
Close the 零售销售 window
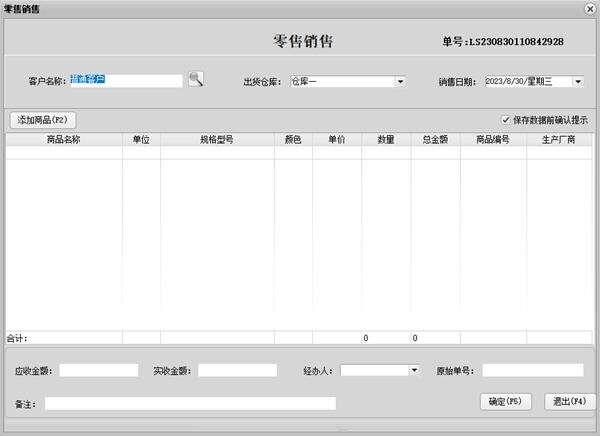click(x=590, y=8)
